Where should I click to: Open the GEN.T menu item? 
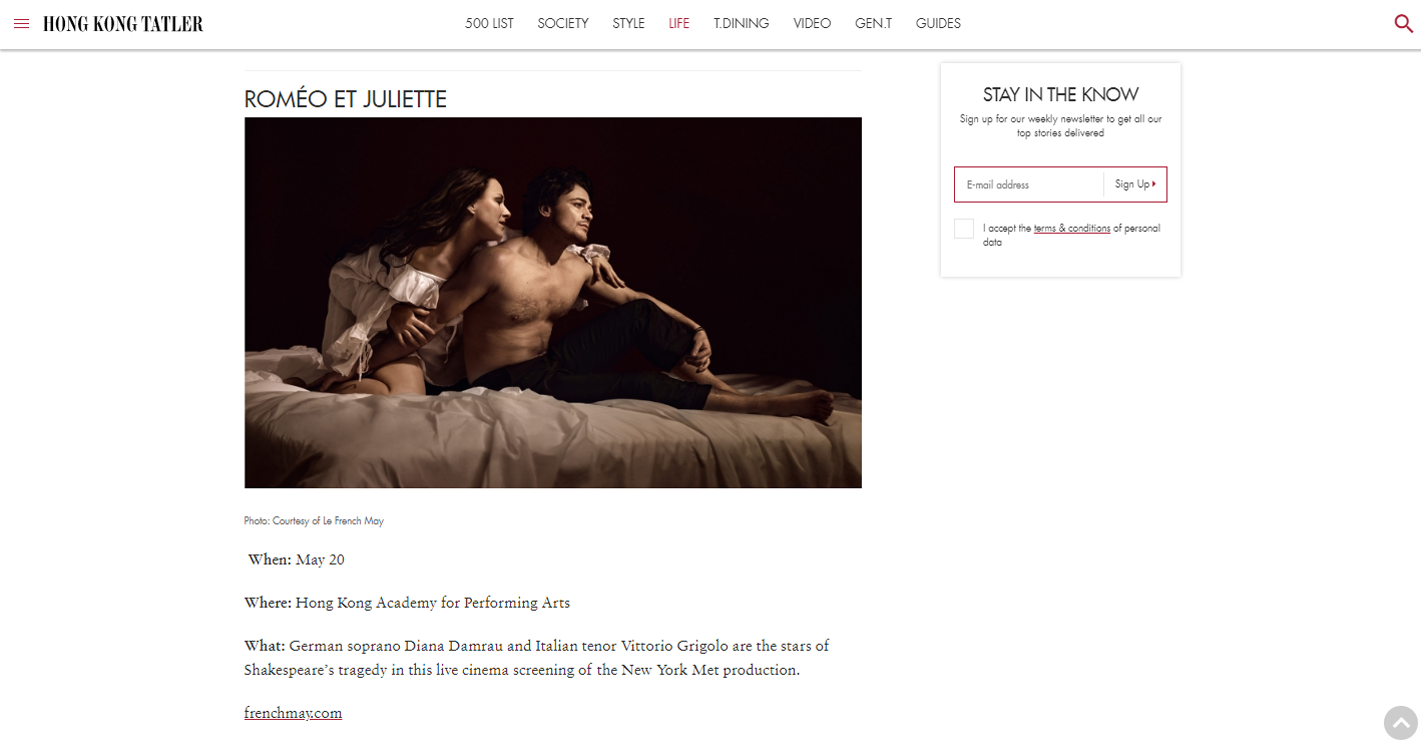point(873,23)
